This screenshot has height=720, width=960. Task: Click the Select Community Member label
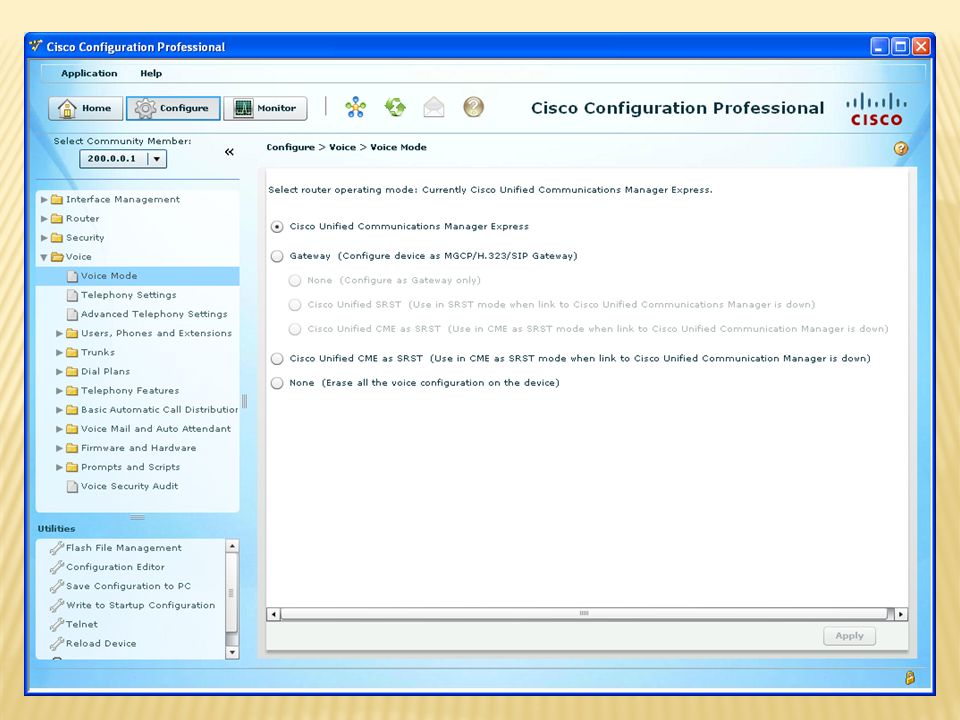122,141
